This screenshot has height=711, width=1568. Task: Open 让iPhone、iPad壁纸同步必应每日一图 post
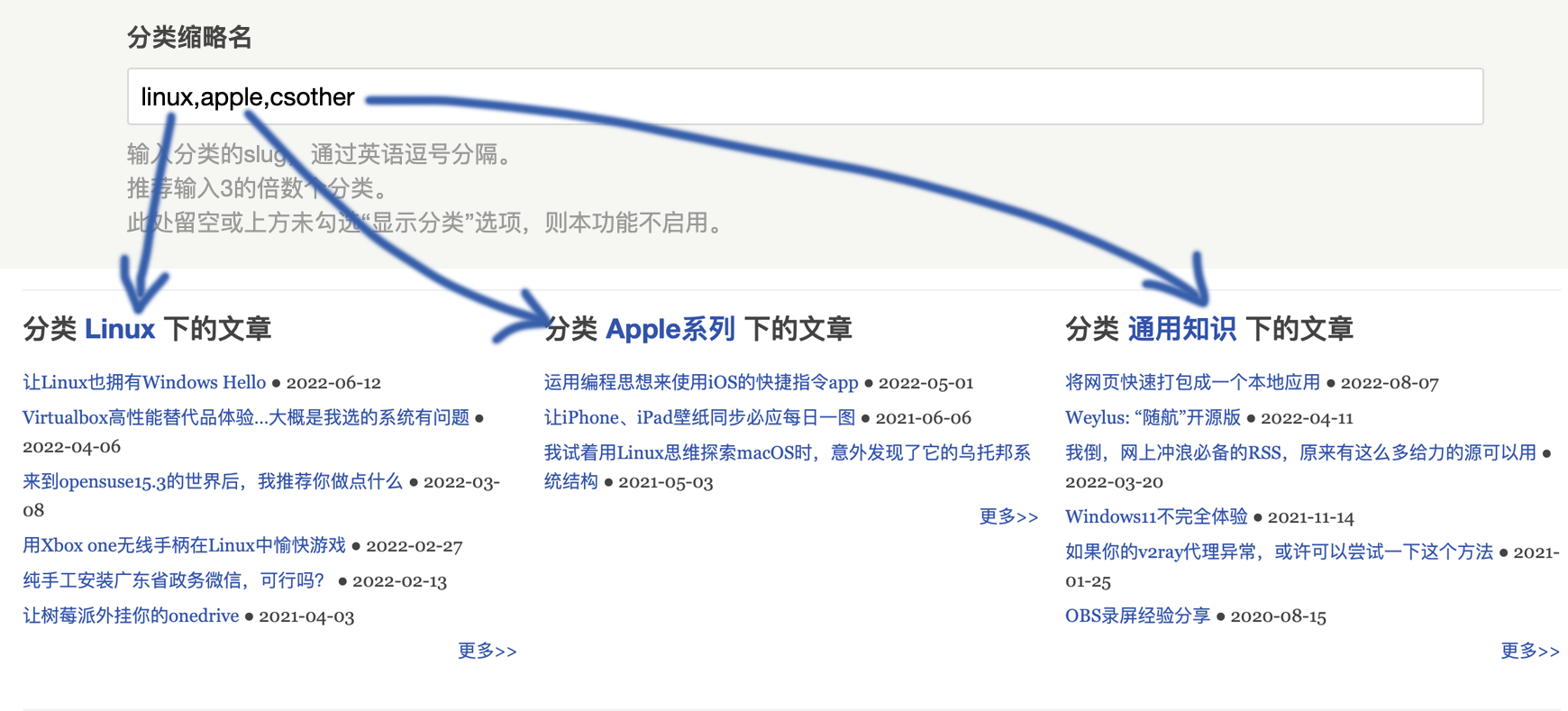[699, 417]
